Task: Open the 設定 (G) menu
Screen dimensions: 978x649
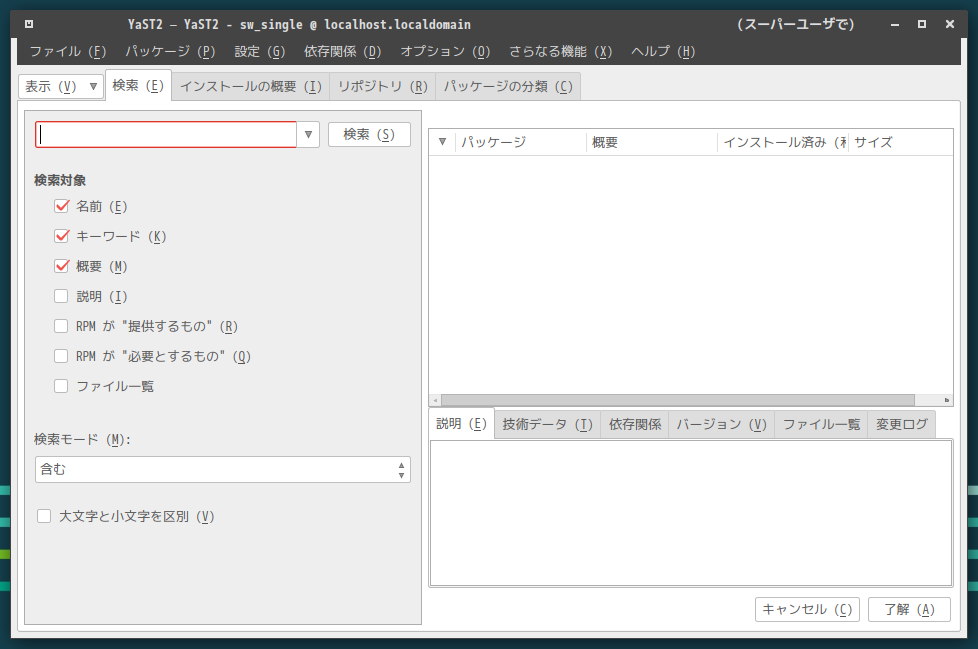Action: tap(259, 52)
